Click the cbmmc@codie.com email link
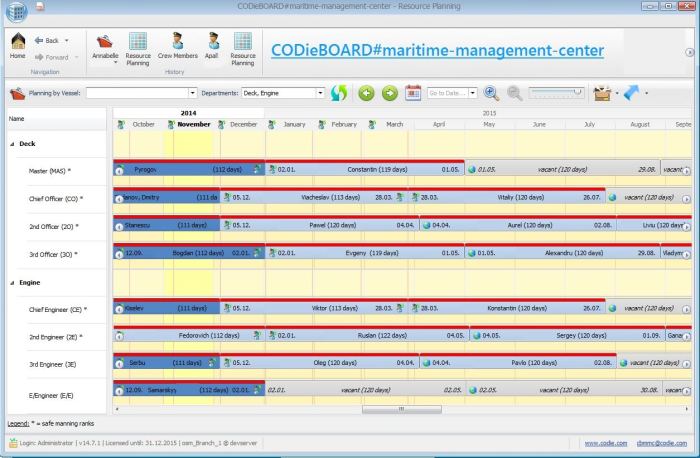700x458 pixels. click(662, 443)
